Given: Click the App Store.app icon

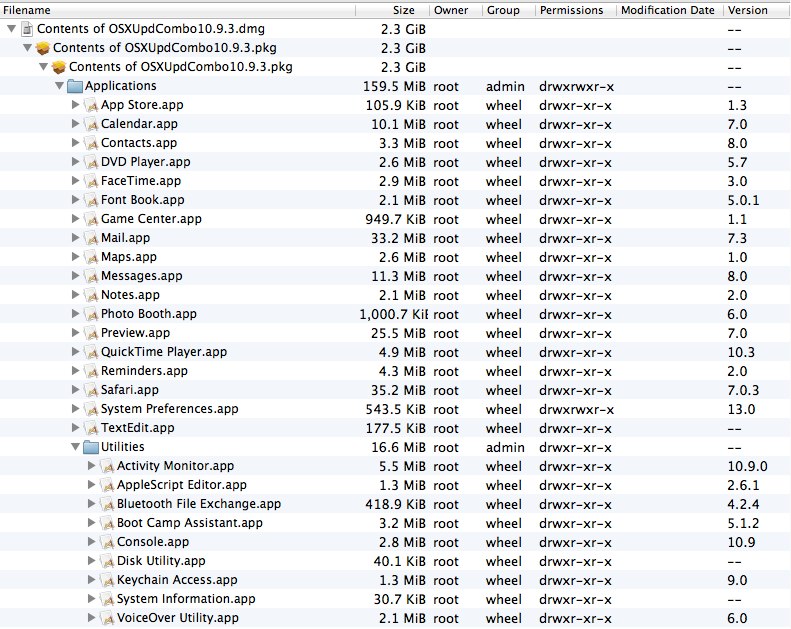Looking at the screenshot, I should click(91, 105).
